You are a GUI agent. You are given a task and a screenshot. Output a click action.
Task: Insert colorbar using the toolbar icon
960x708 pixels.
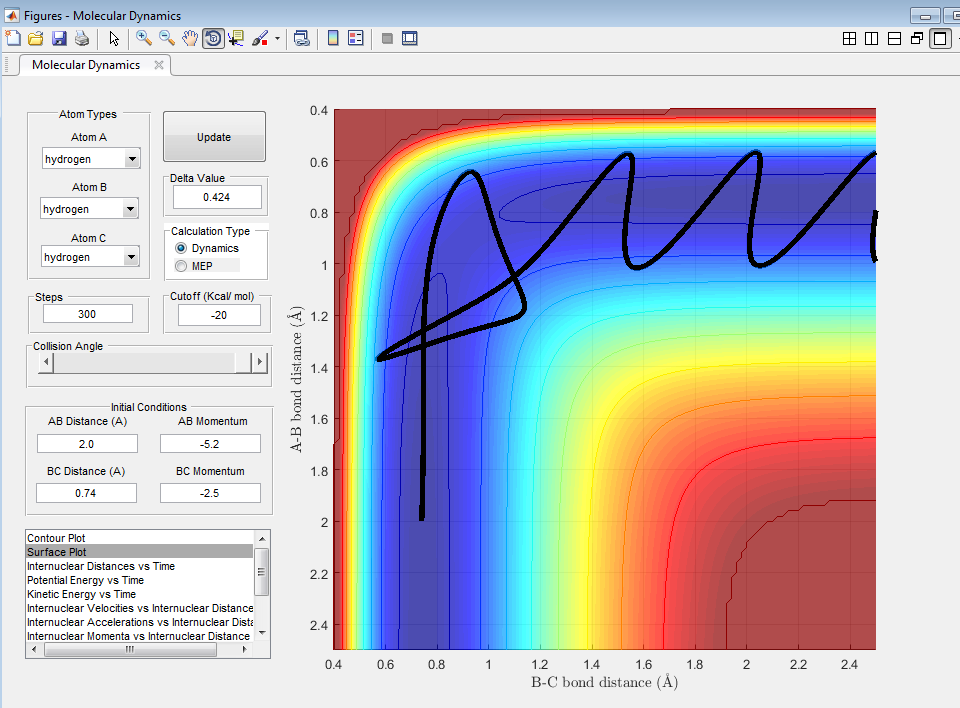[332, 39]
